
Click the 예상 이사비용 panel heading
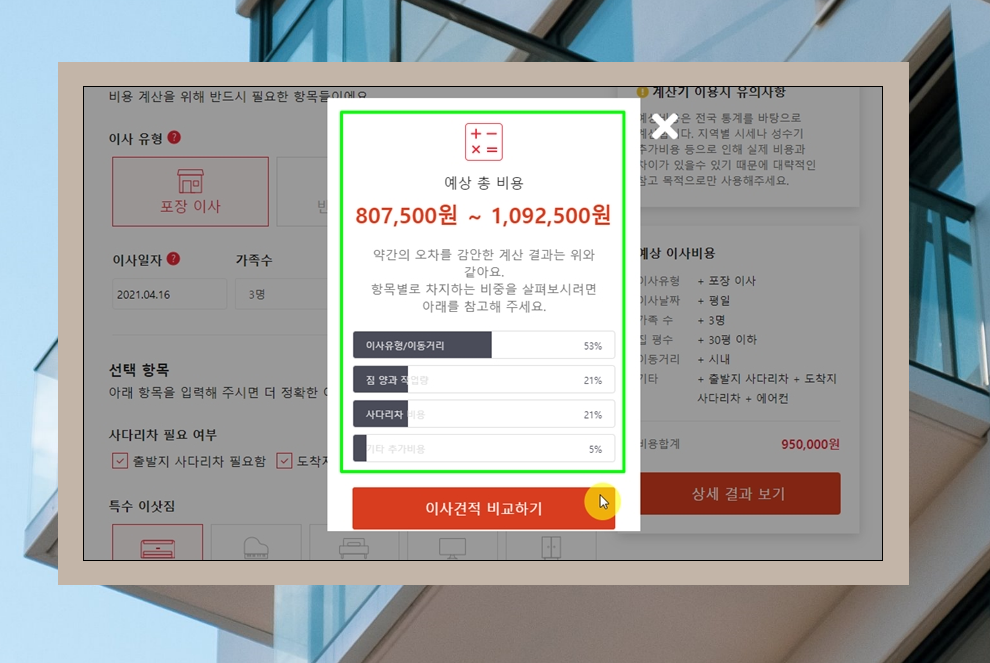(x=677, y=253)
